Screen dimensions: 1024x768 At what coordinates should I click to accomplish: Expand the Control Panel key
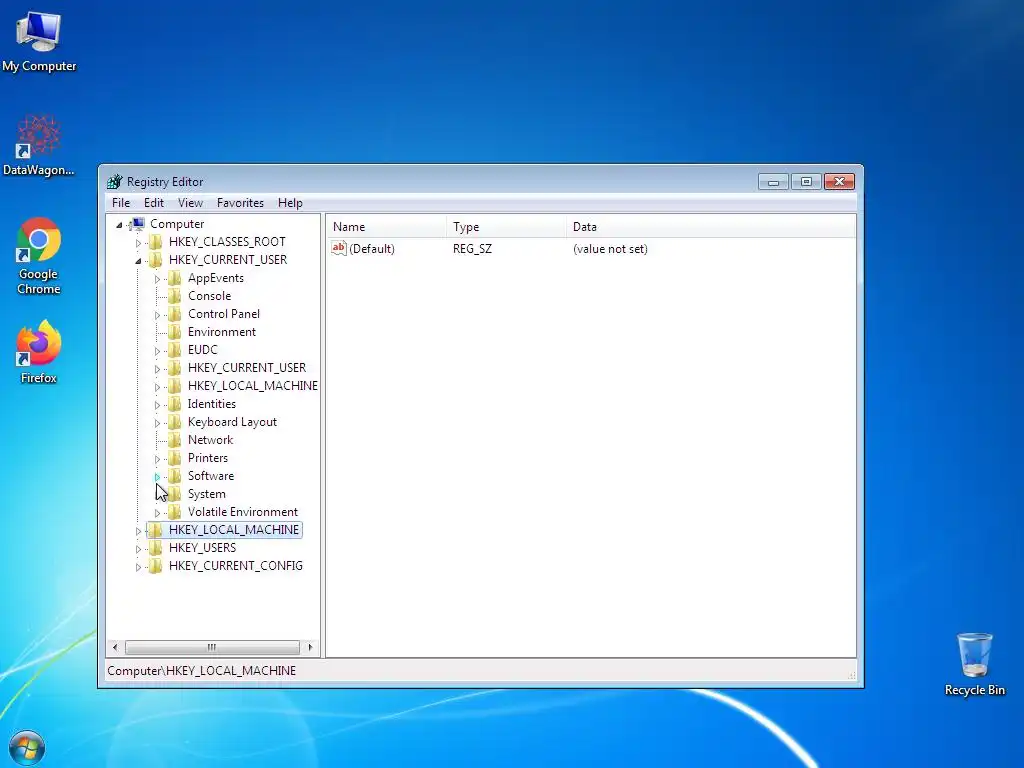pyautogui.click(x=157, y=315)
